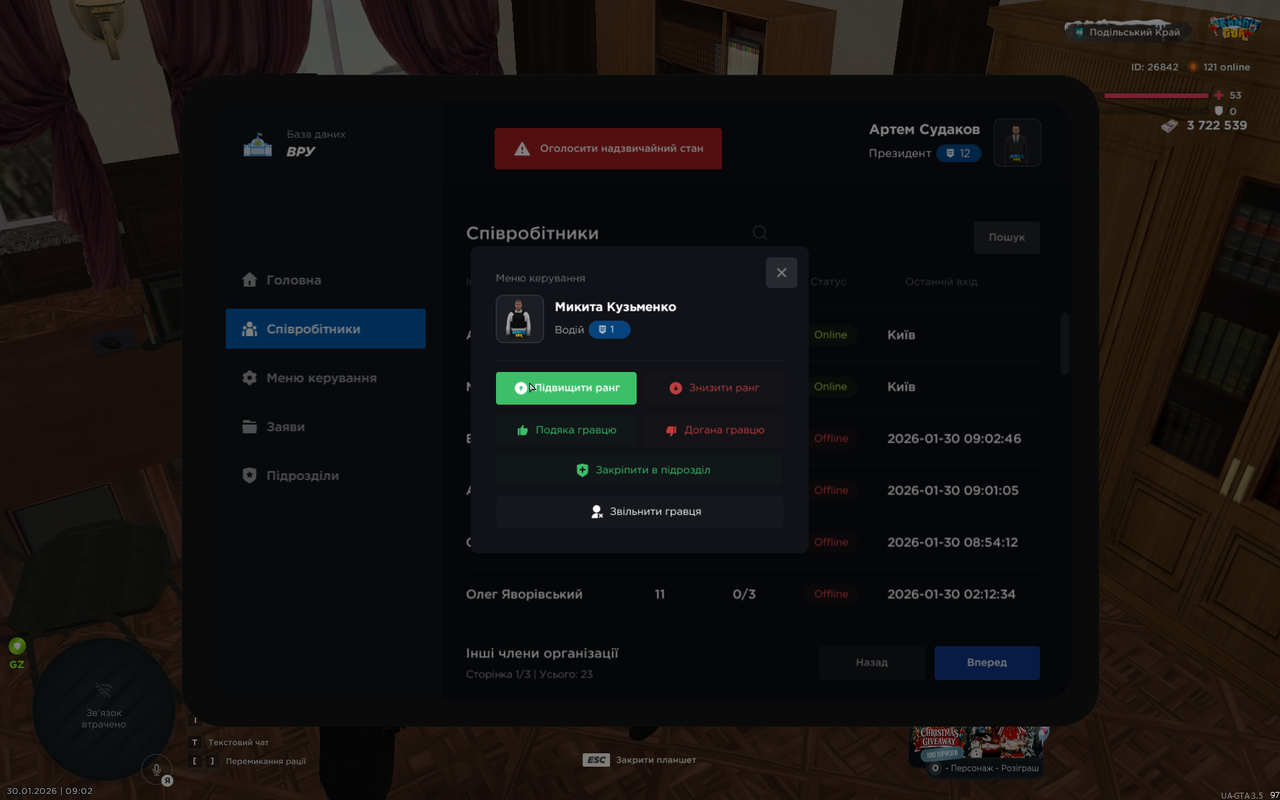Screen dimensions: 1280x800
Task: Click the president's rank 12 badge
Action: (958, 154)
